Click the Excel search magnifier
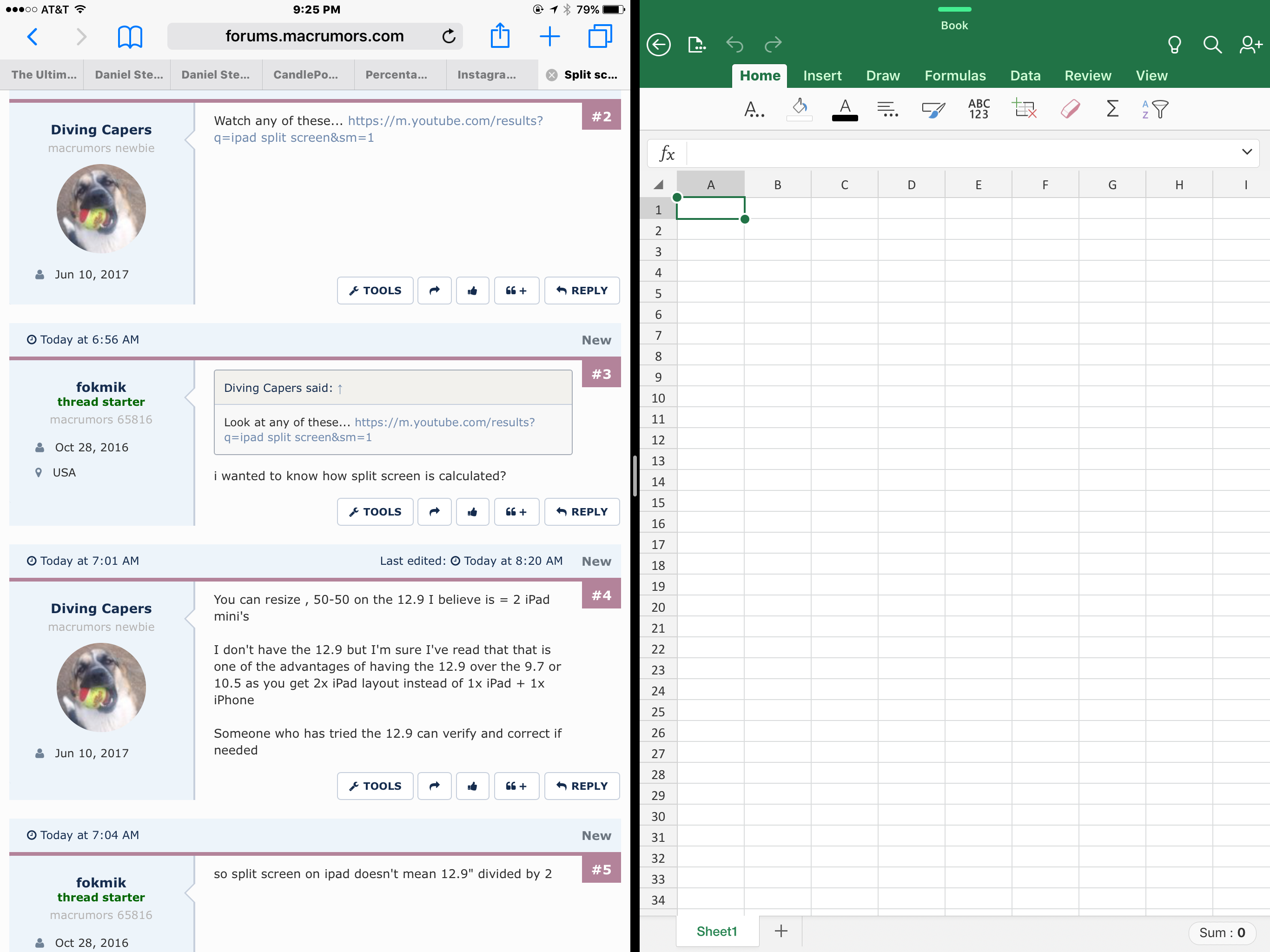 (1211, 44)
